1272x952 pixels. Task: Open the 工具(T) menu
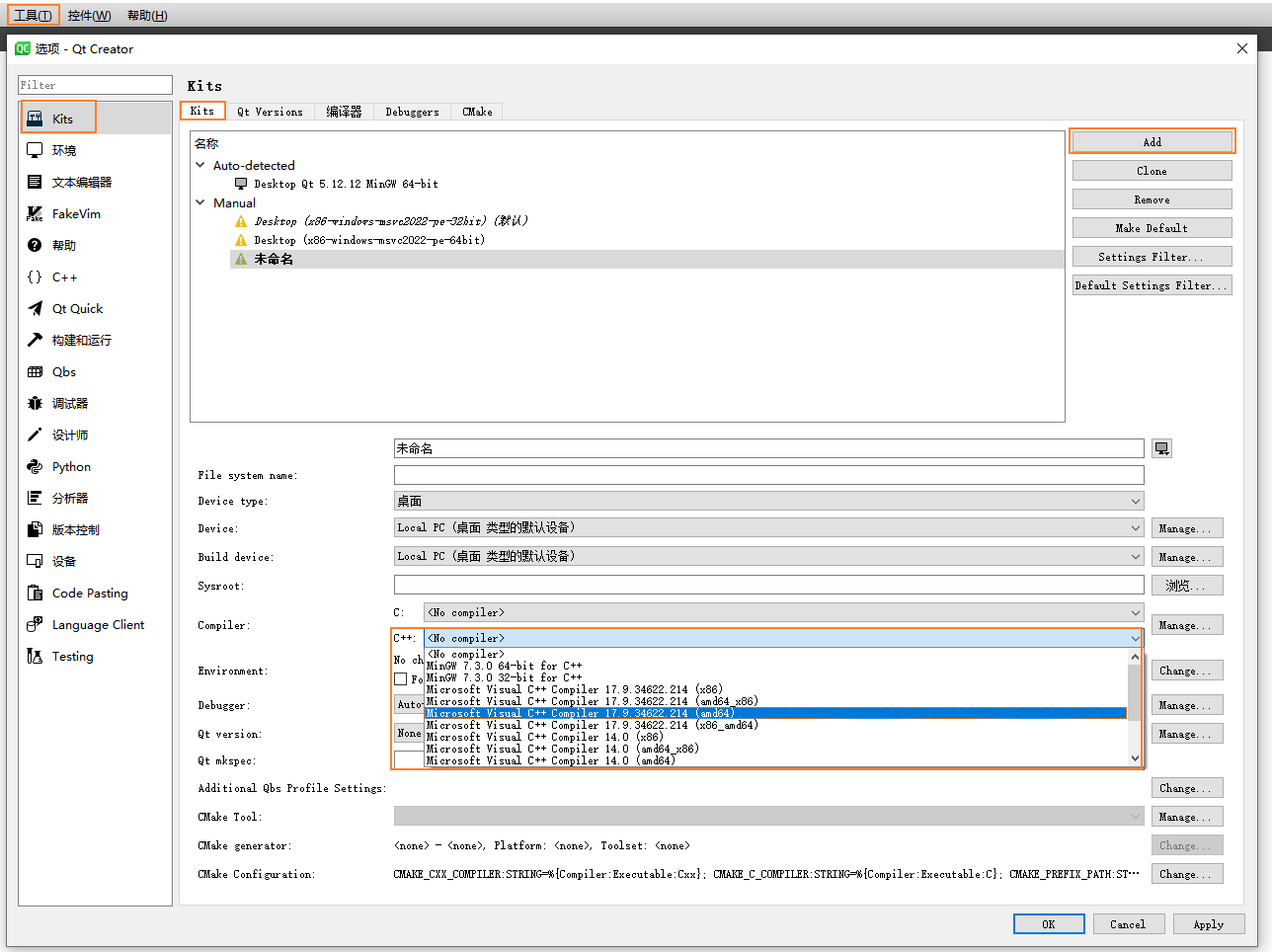pos(33,15)
